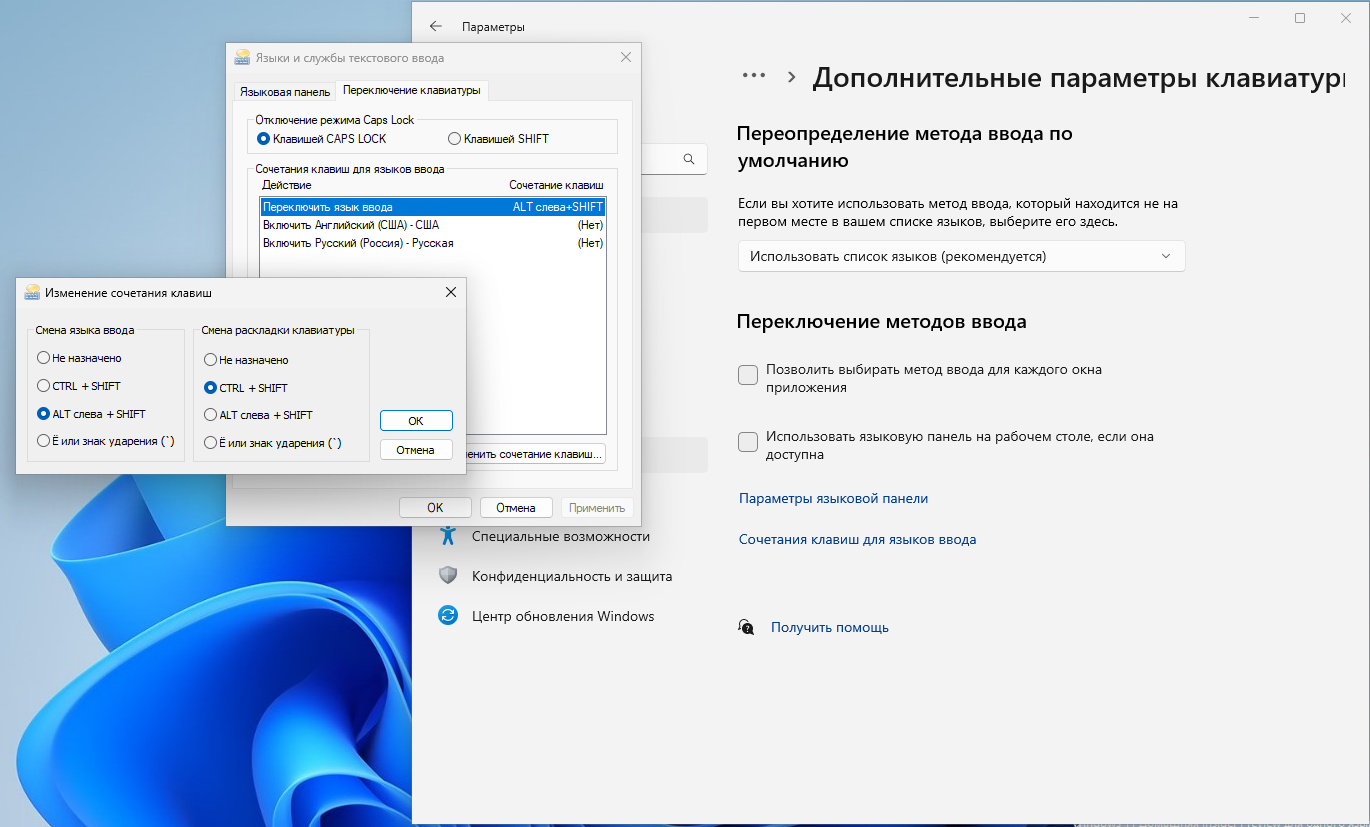Viewport: 1370px width, 827px height.
Task: Click the search magnifier icon in settings
Action: tap(689, 159)
